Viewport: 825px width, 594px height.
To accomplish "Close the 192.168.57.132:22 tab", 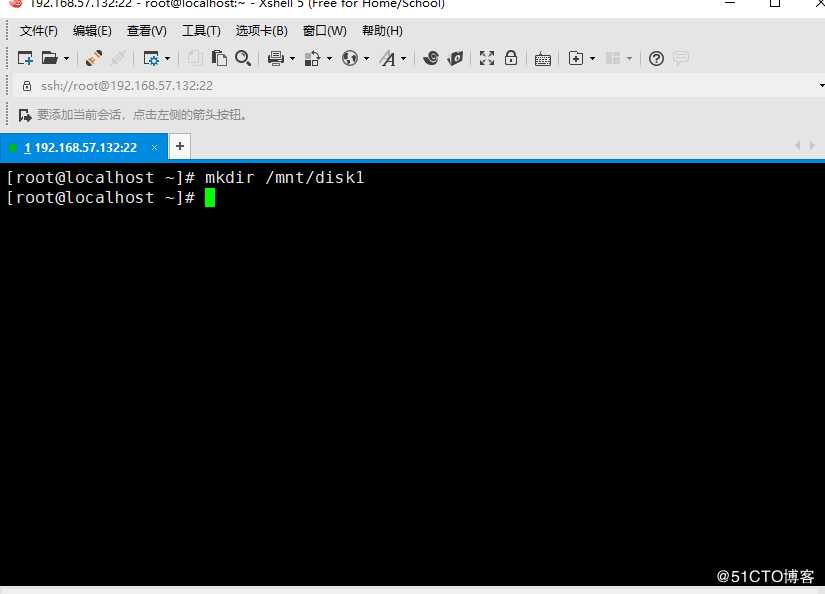I will 154,148.
